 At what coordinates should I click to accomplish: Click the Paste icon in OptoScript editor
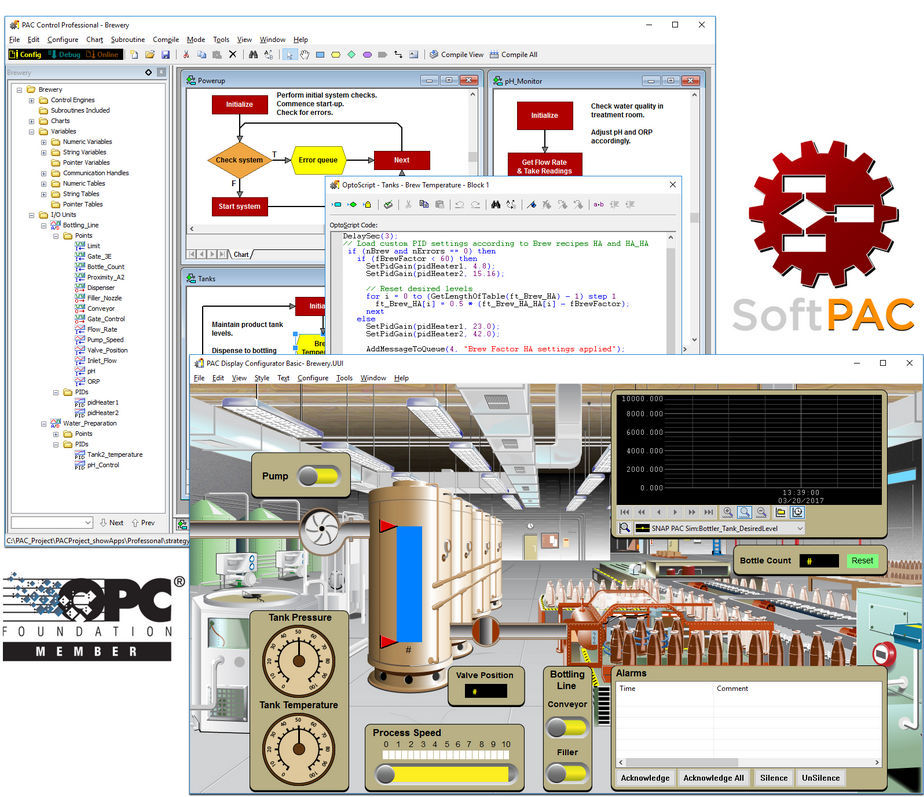click(x=438, y=204)
